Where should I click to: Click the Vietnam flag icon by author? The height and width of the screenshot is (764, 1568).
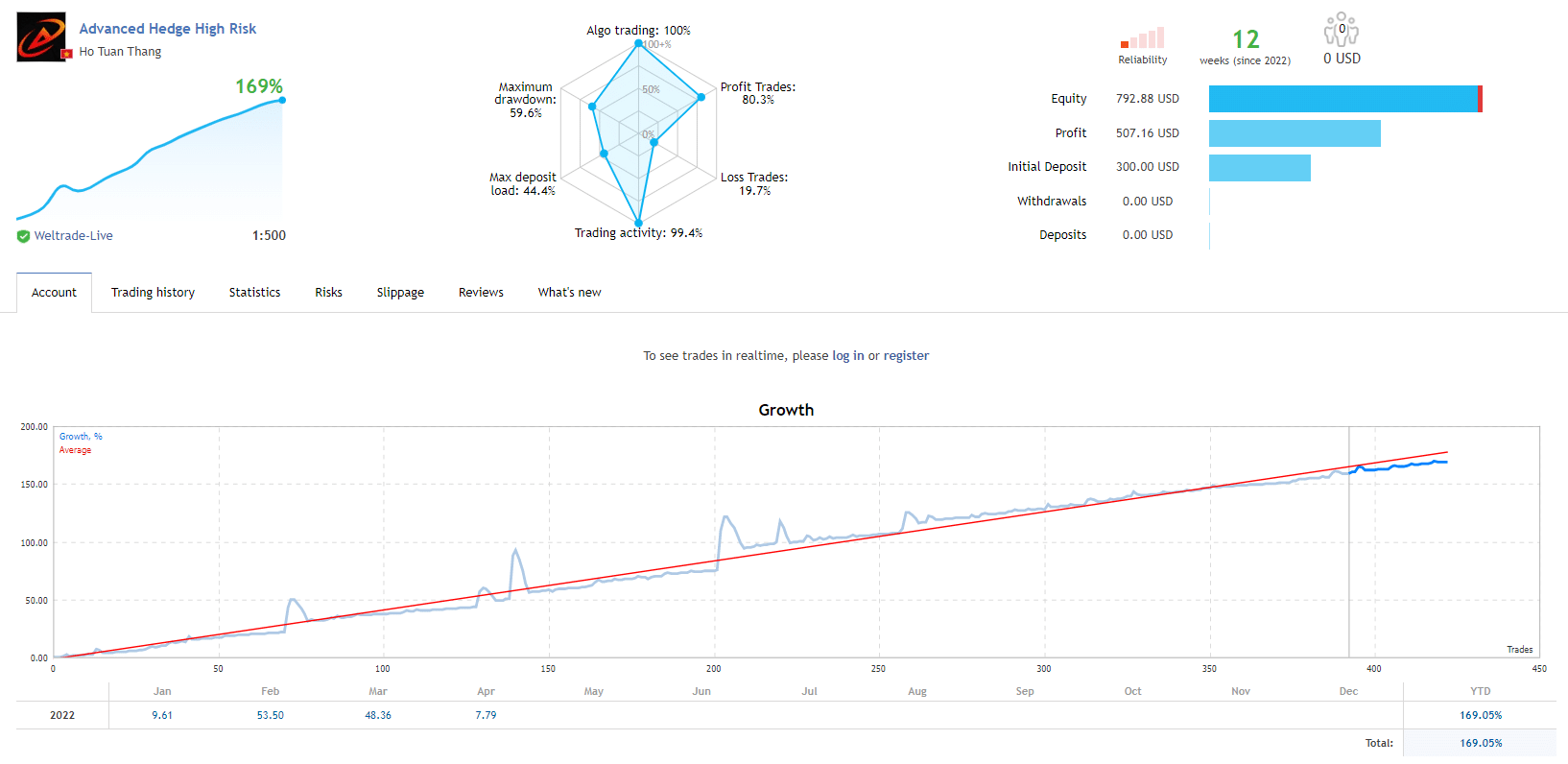tap(66, 54)
